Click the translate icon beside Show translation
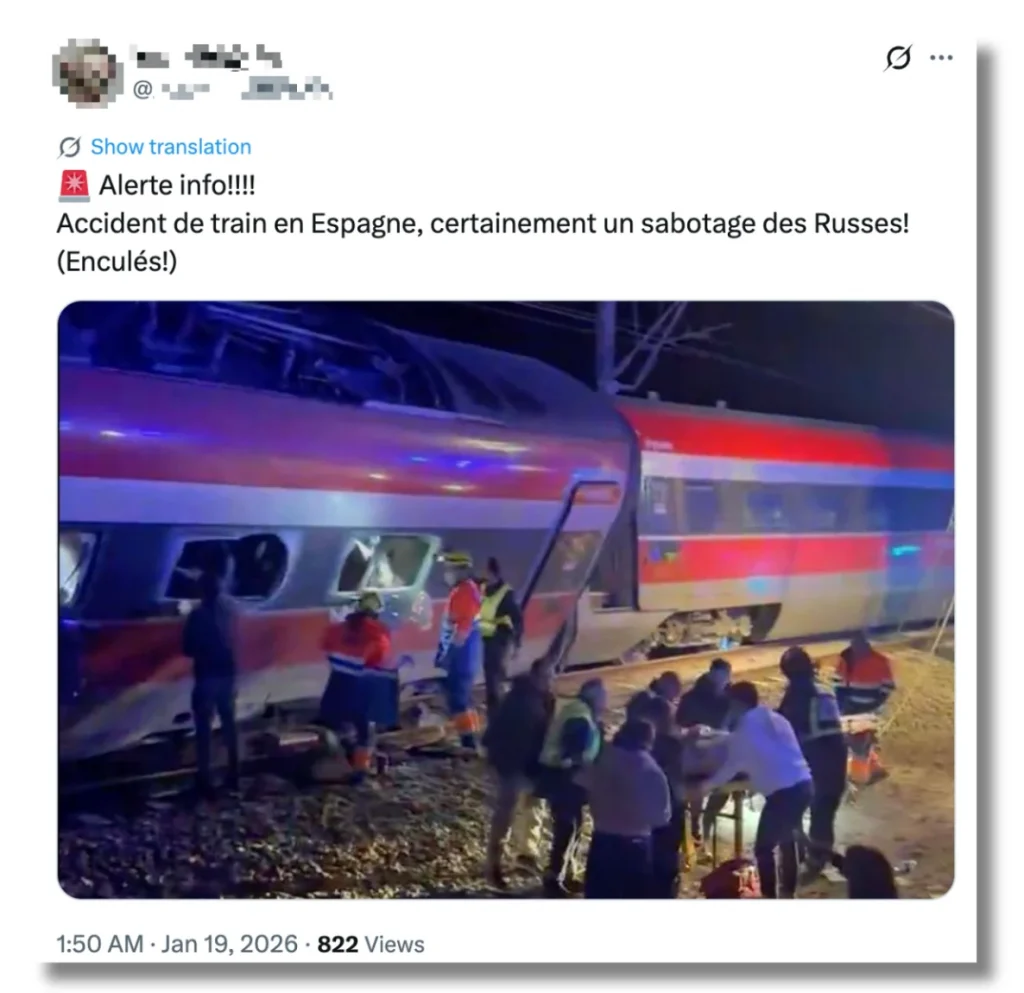The height and width of the screenshot is (993, 1024). (69, 148)
